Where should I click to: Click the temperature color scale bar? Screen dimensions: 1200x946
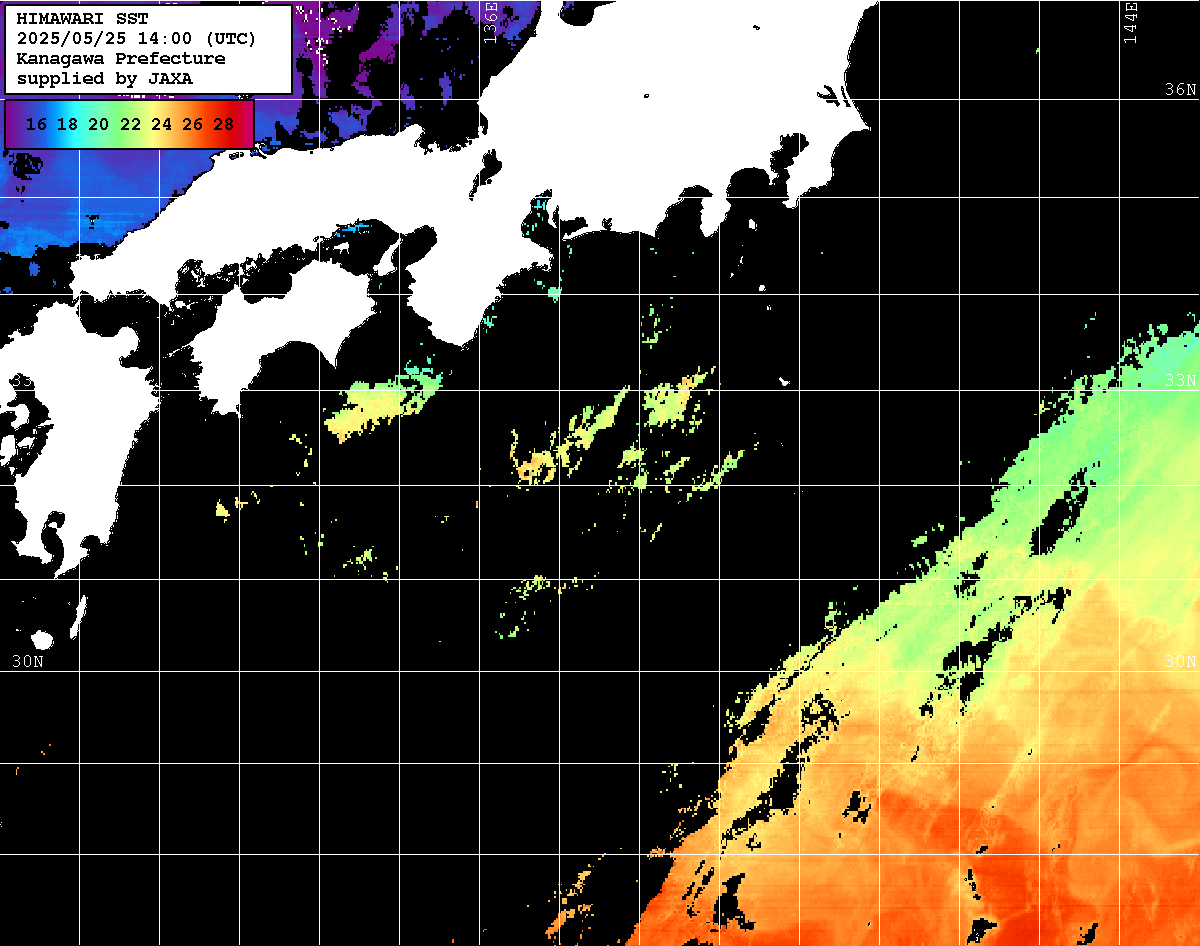[129, 124]
